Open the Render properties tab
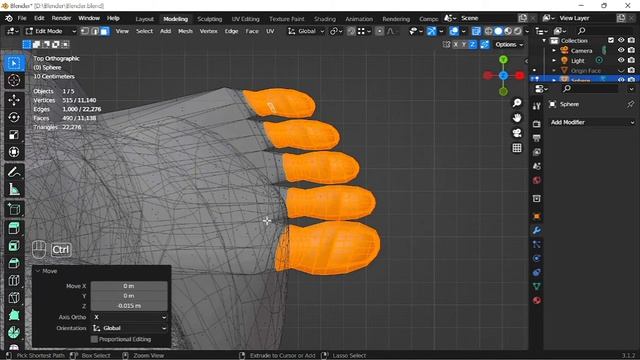Viewport: 640px width, 360px height. click(x=537, y=124)
